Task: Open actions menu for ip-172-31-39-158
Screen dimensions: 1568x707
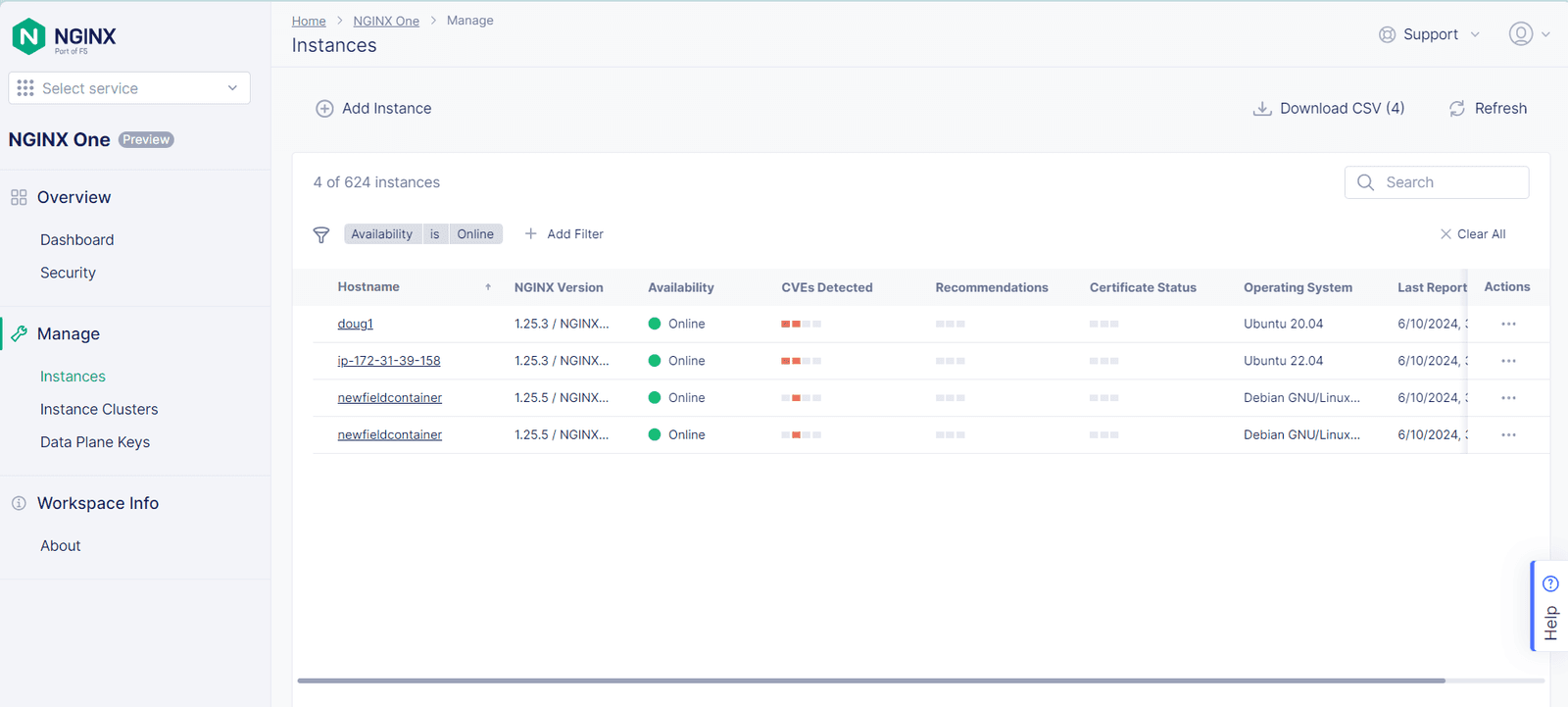Action: click(x=1507, y=361)
